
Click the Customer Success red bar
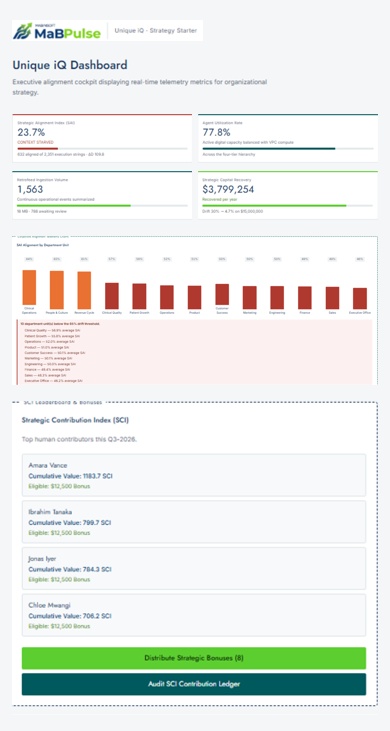tap(222, 294)
